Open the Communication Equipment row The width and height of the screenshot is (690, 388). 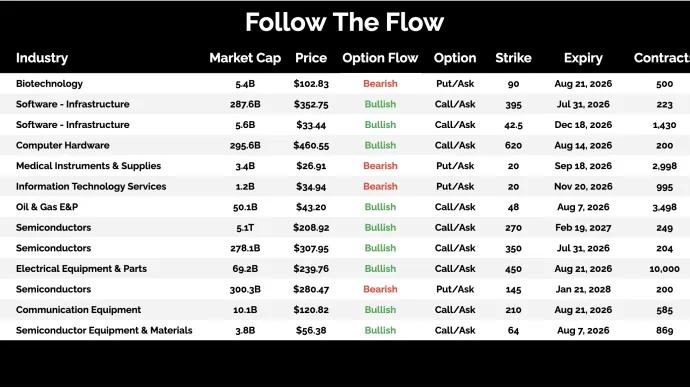coord(345,310)
